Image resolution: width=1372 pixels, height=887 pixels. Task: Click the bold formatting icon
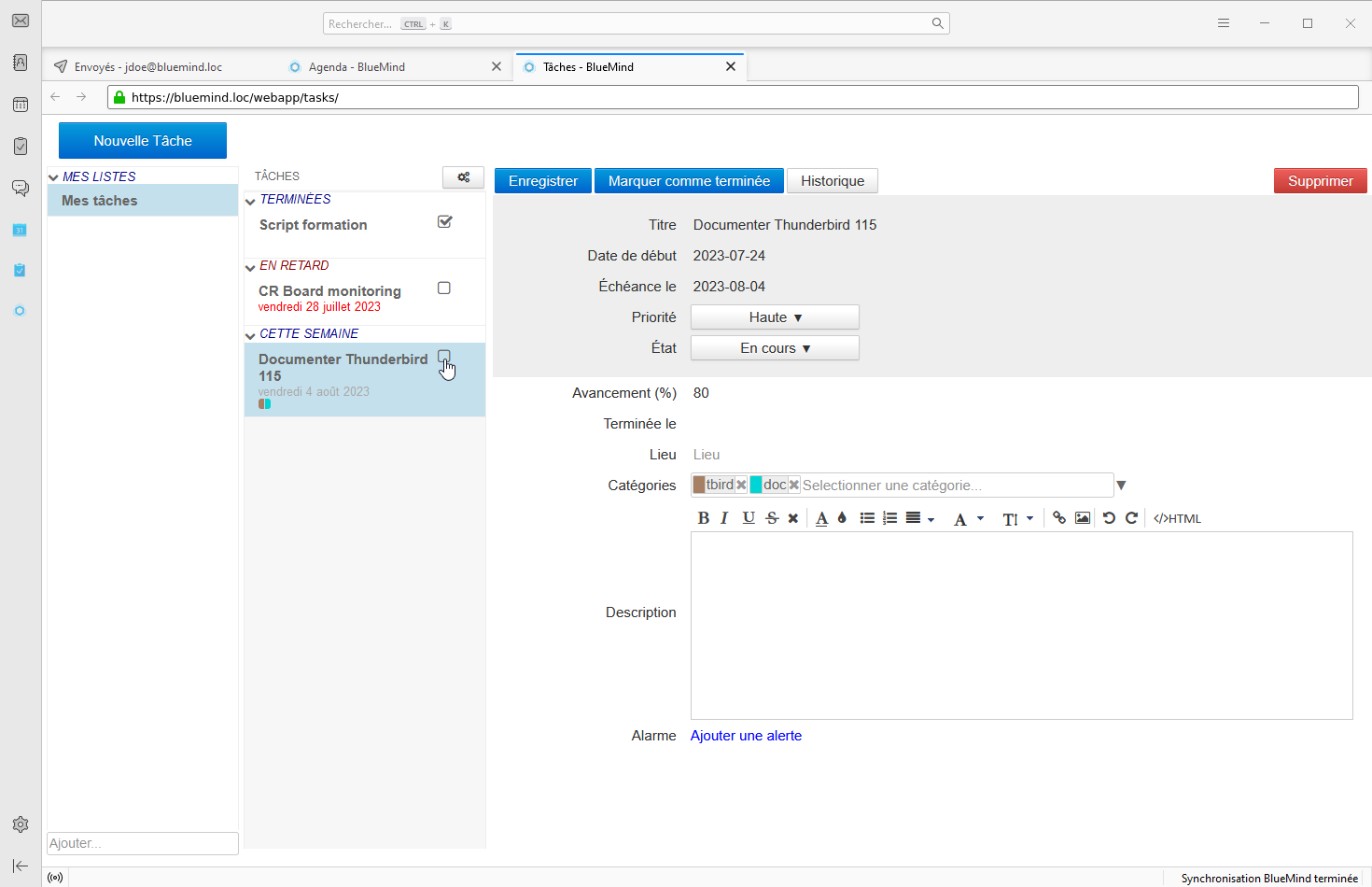point(704,518)
